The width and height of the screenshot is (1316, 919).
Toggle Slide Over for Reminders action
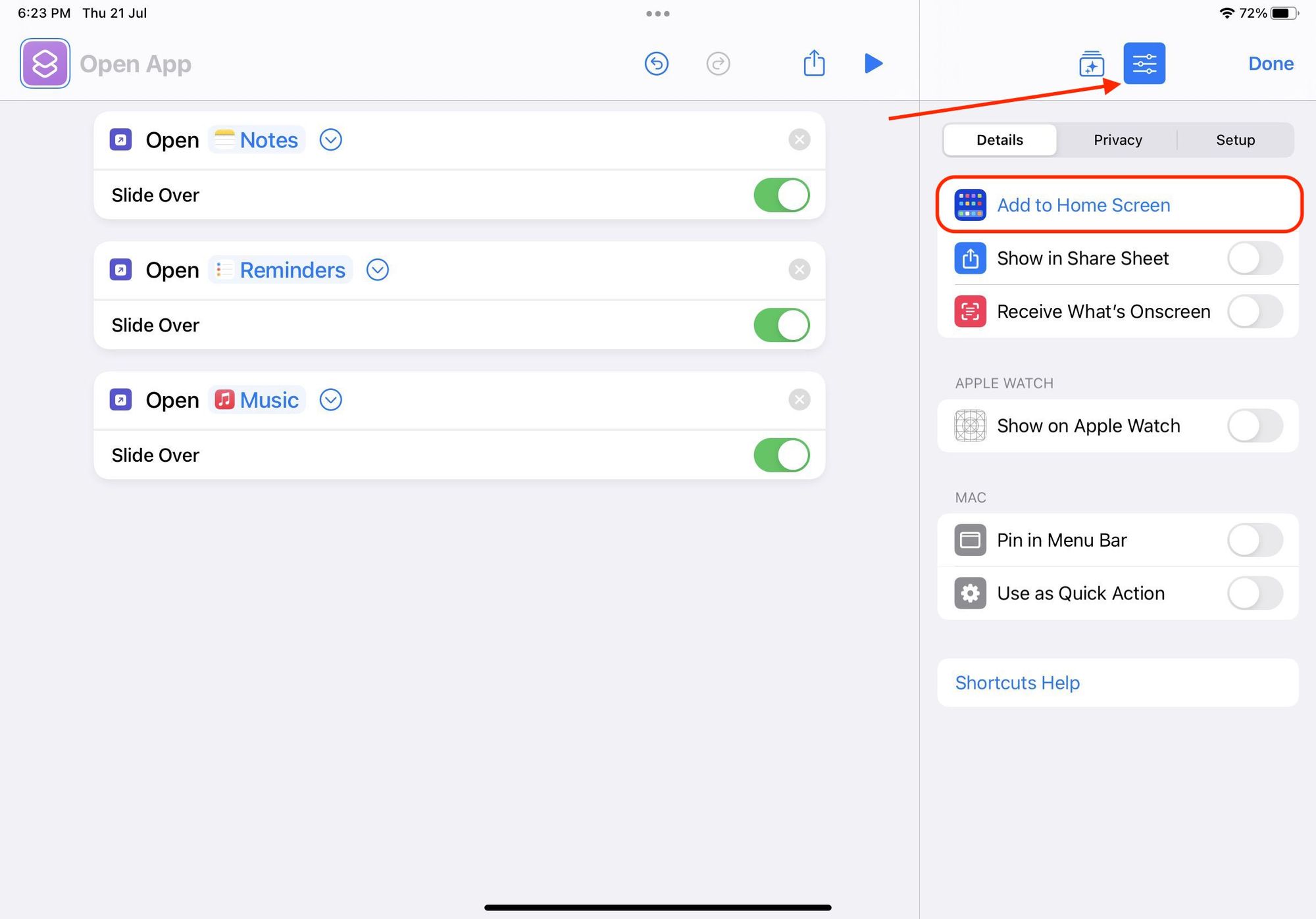click(x=783, y=324)
